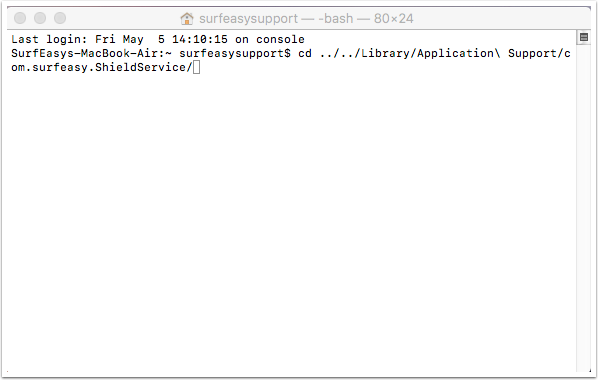Screen dimensions: 598x380
Task: Click the 'SurfEasys-MacBook-Air:~' hostname text
Action: (91, 53)
